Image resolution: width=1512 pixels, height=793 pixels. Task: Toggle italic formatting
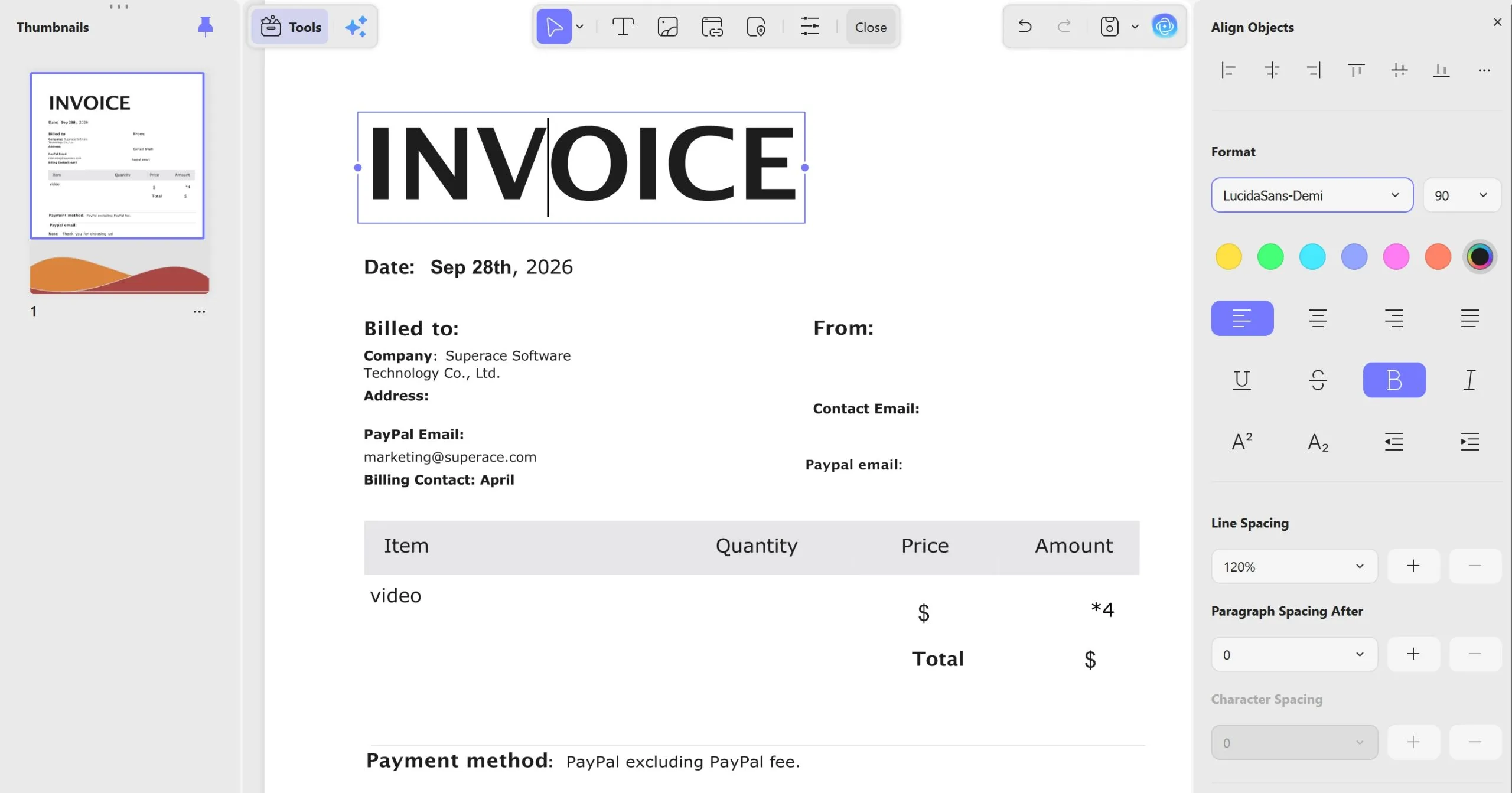[x=1469, y=380]
